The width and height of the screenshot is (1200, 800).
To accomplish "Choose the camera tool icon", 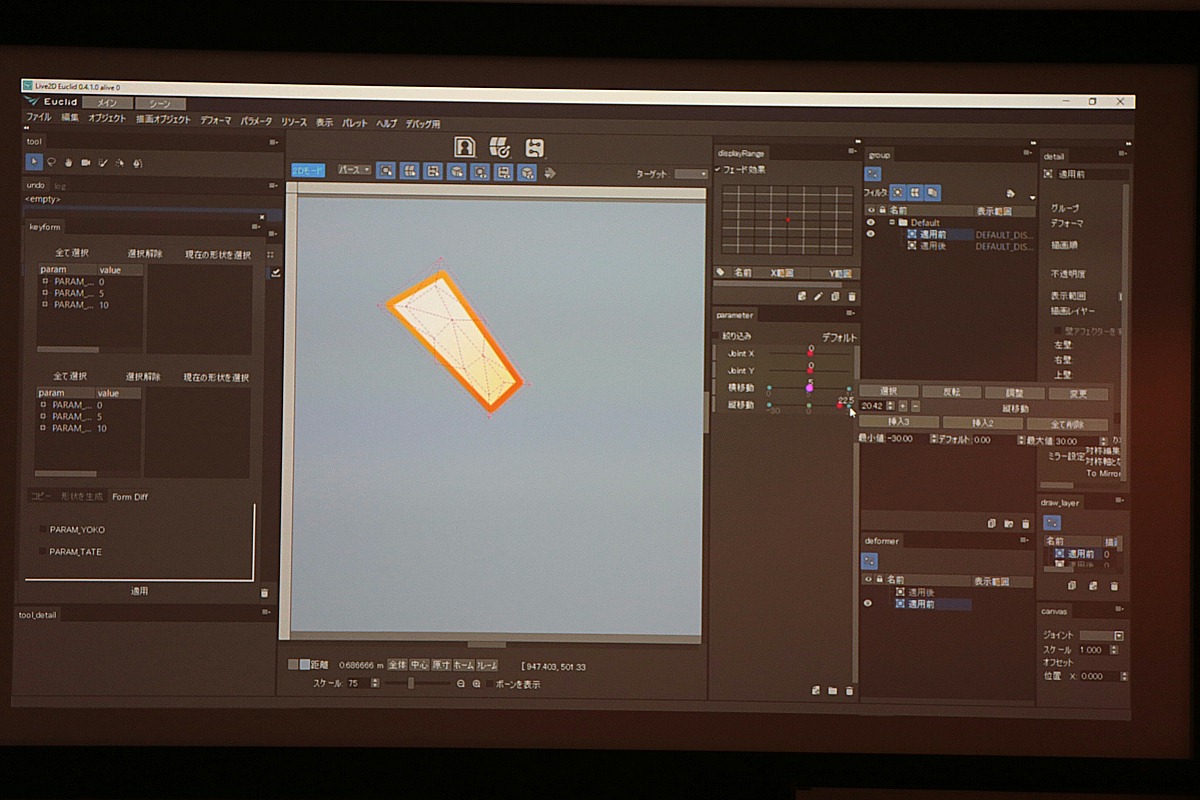I will pos(85,162).
